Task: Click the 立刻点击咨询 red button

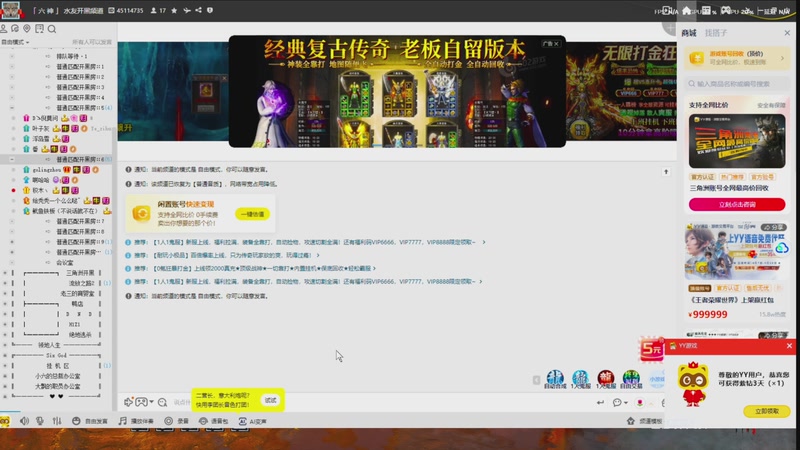Action: pyautogui.click(x=737, y=205)
